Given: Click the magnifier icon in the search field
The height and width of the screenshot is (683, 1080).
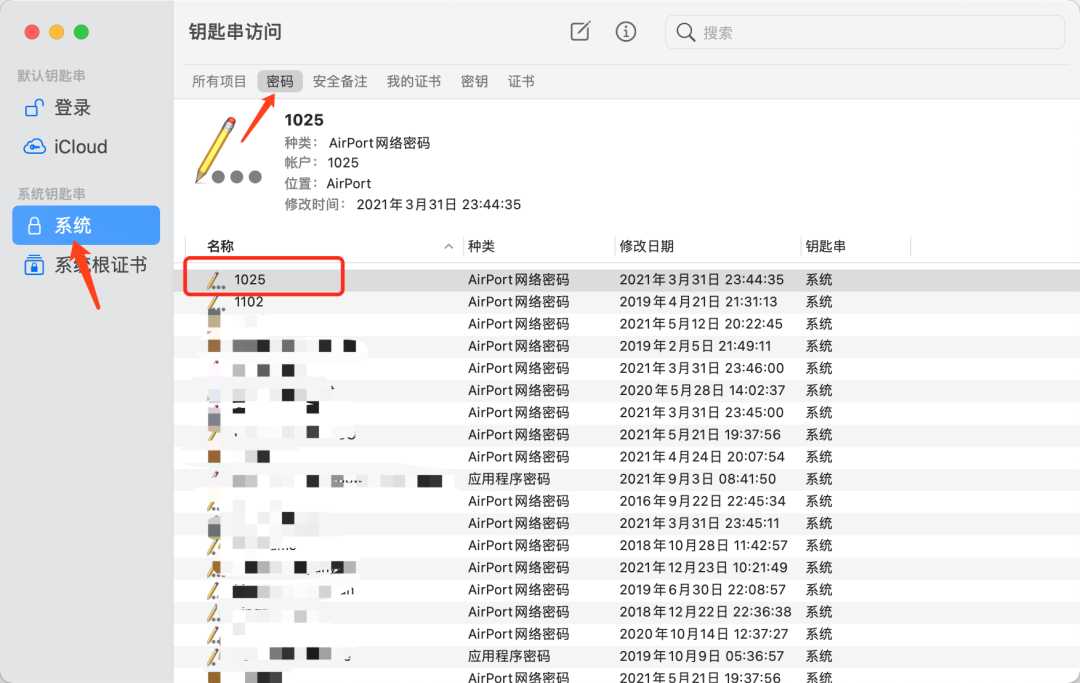Looking at the screenshot, I should coord(685,32).
